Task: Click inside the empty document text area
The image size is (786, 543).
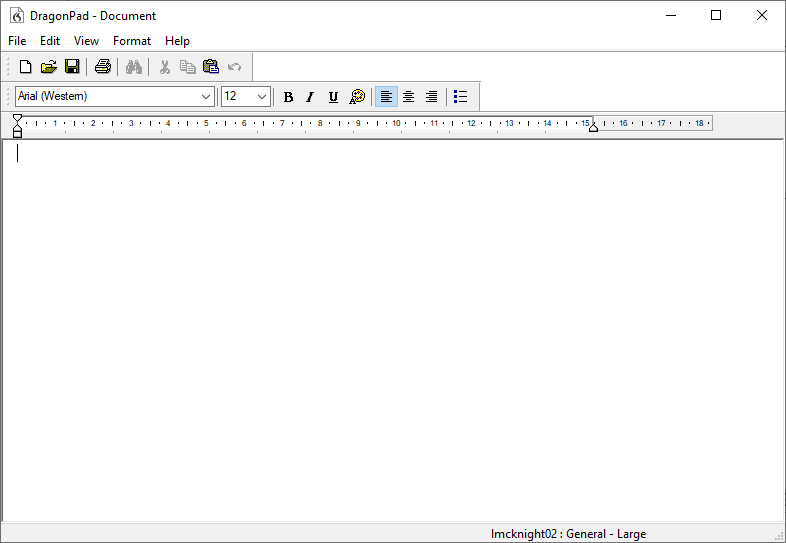Action: click(x=393, y=331)
